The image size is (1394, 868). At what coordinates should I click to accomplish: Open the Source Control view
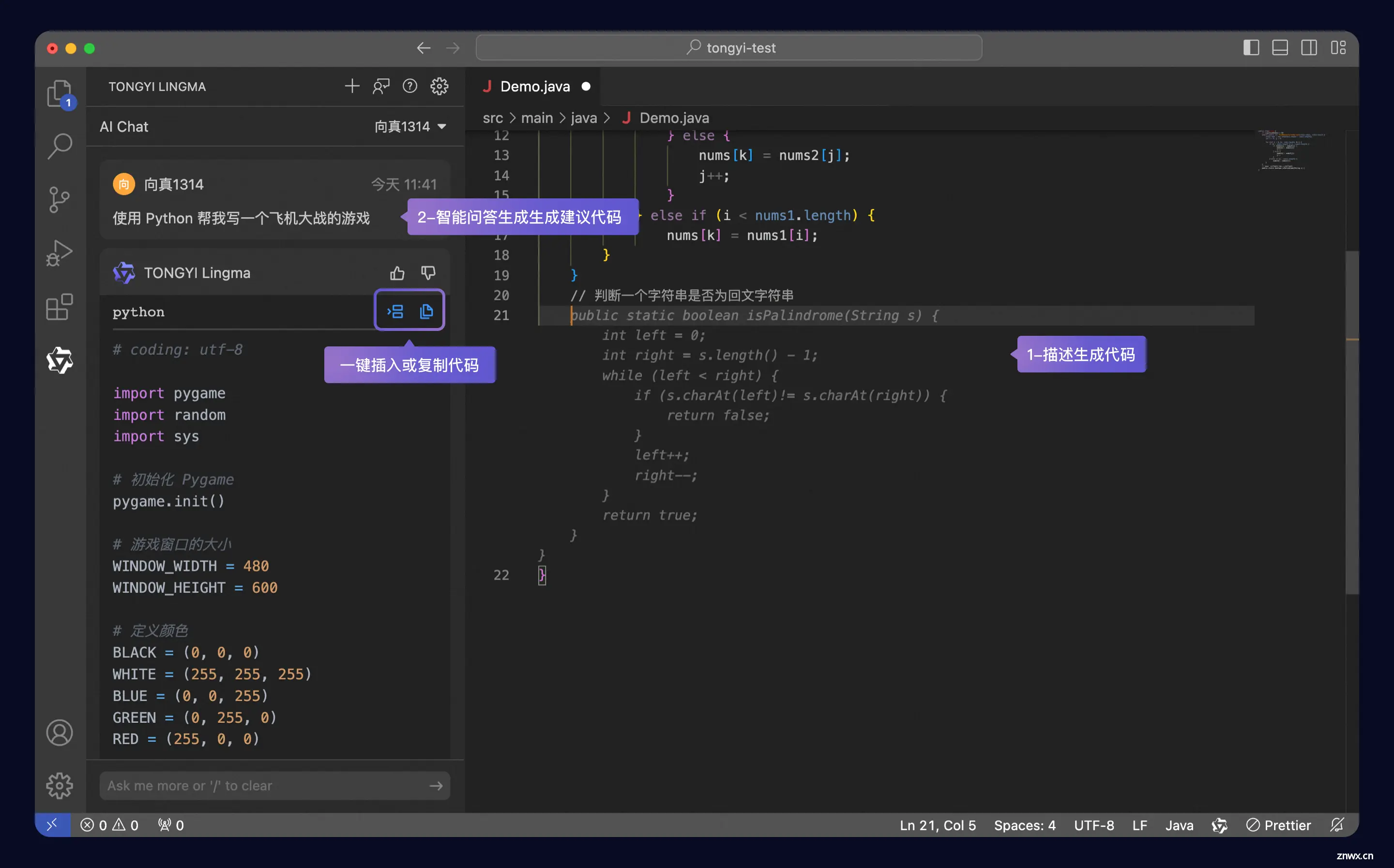coord(60,200)
